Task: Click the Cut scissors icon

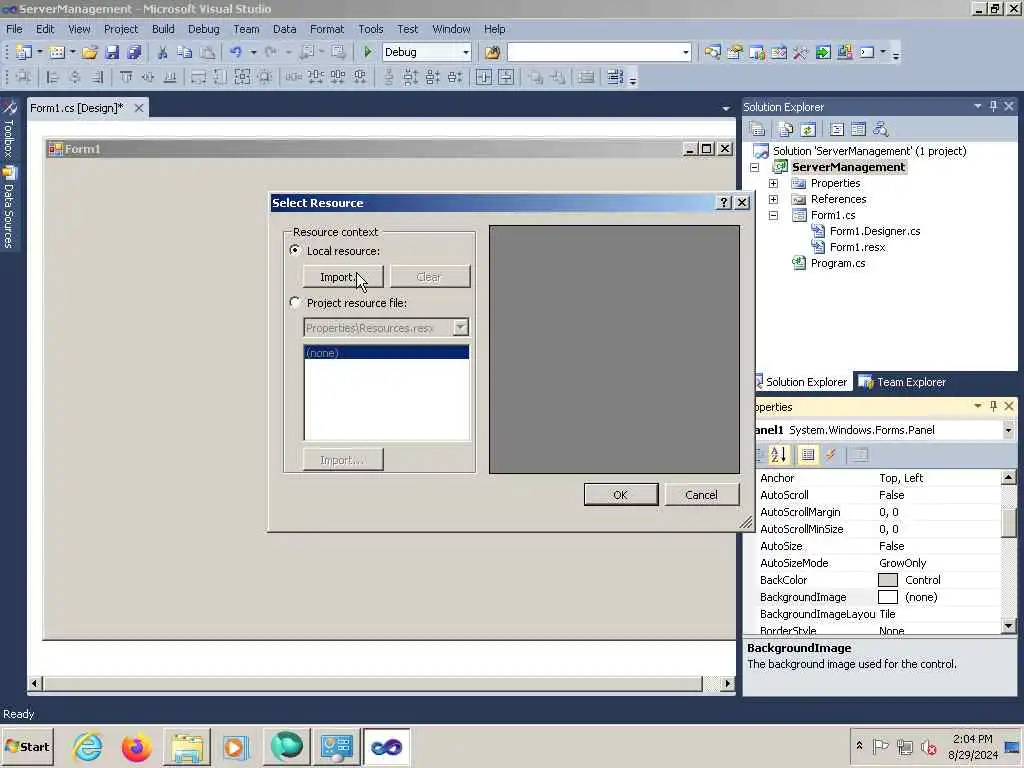Action: click(x=163, y=52)
